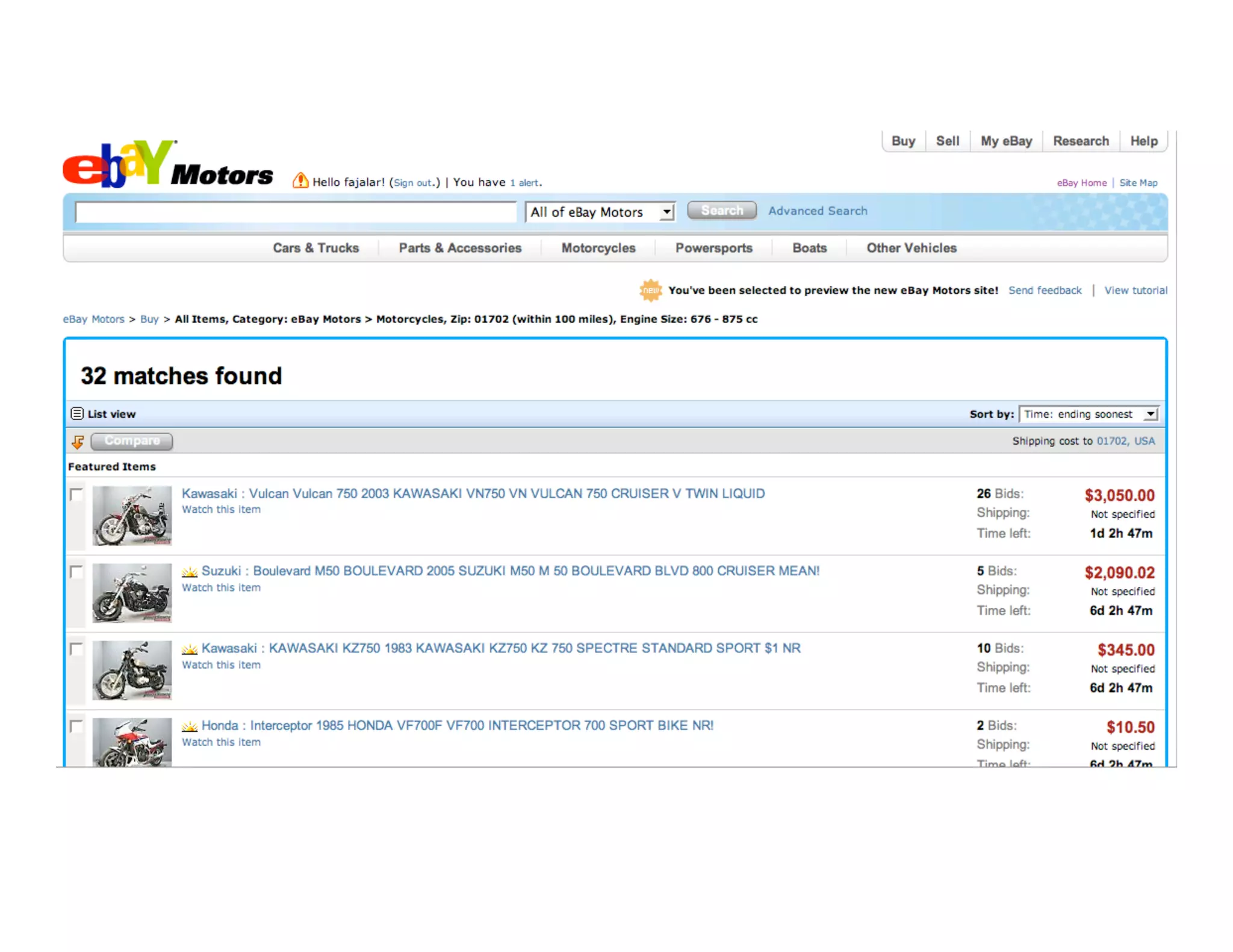The width and height of the screenshot is (1233, 952).
Task: Check the Kawasaki Vulcan 750 listing checkbox
Action: point(76,495)
